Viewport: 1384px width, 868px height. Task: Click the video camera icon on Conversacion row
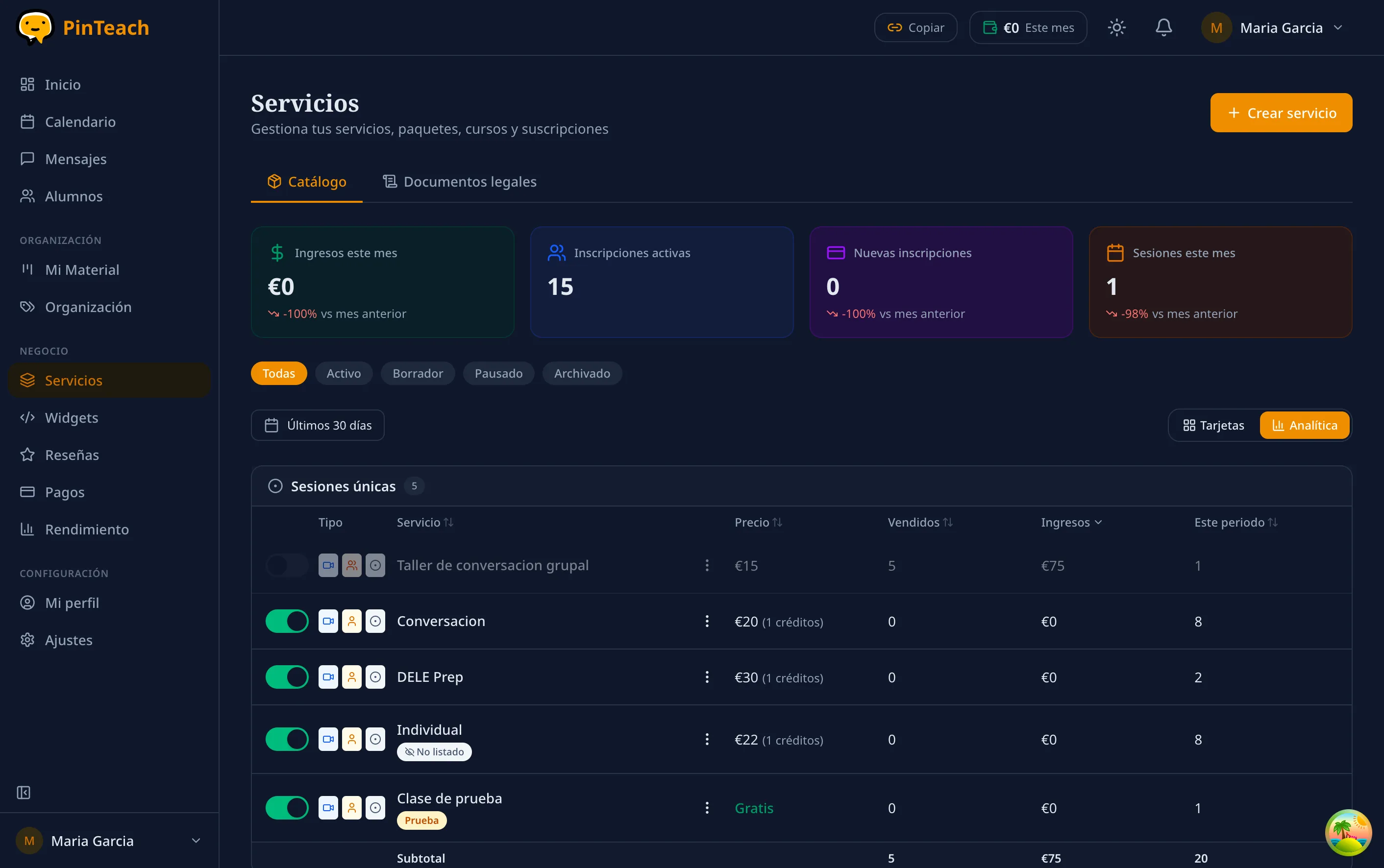click(x=328, y=621)
